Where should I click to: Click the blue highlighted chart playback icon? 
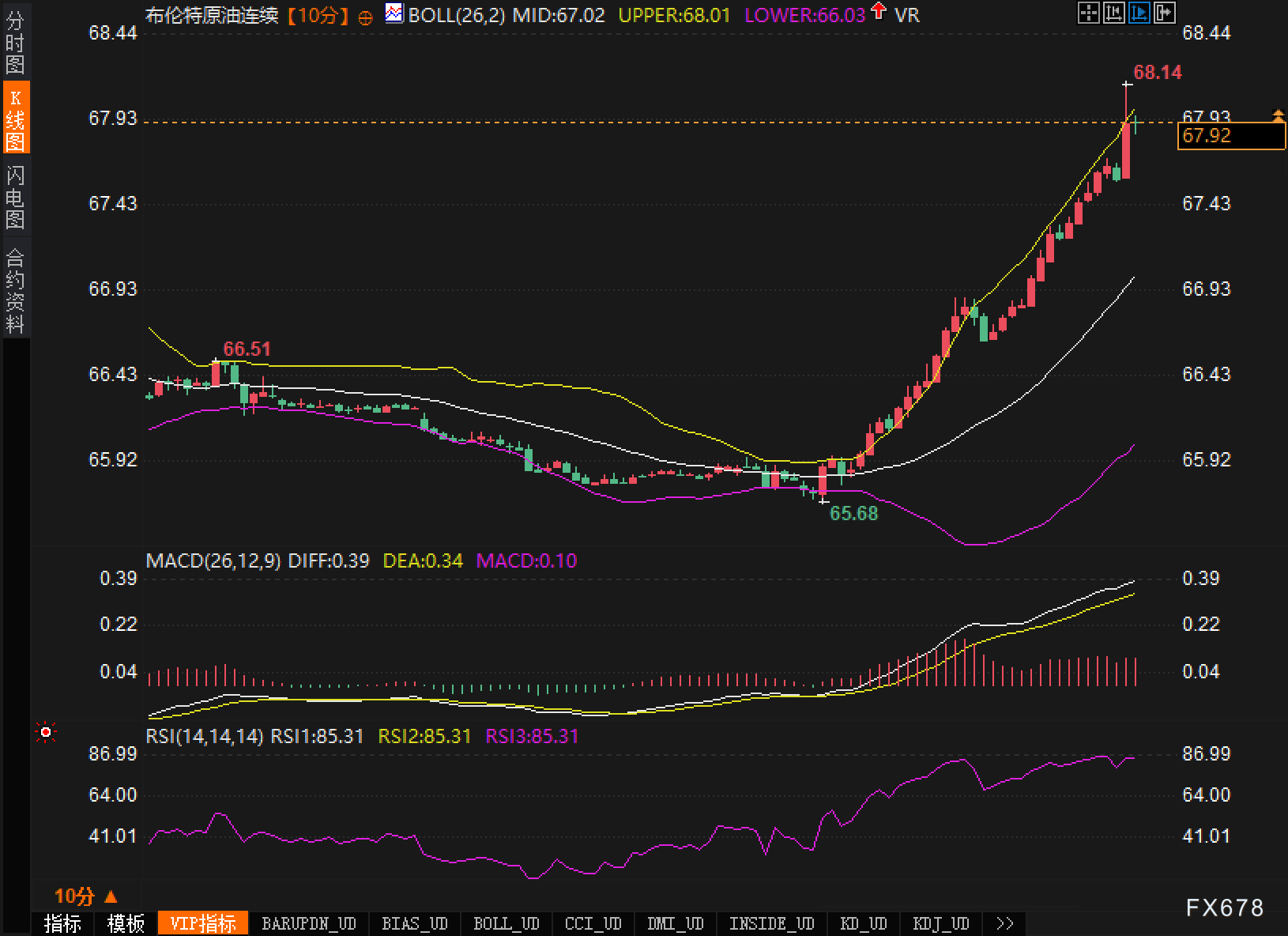(x=1139, y=13)
